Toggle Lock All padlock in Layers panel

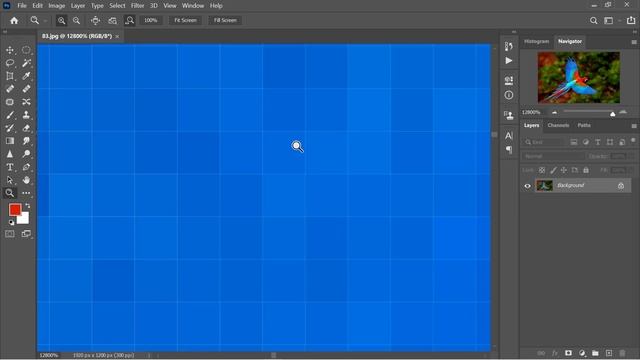586,170
